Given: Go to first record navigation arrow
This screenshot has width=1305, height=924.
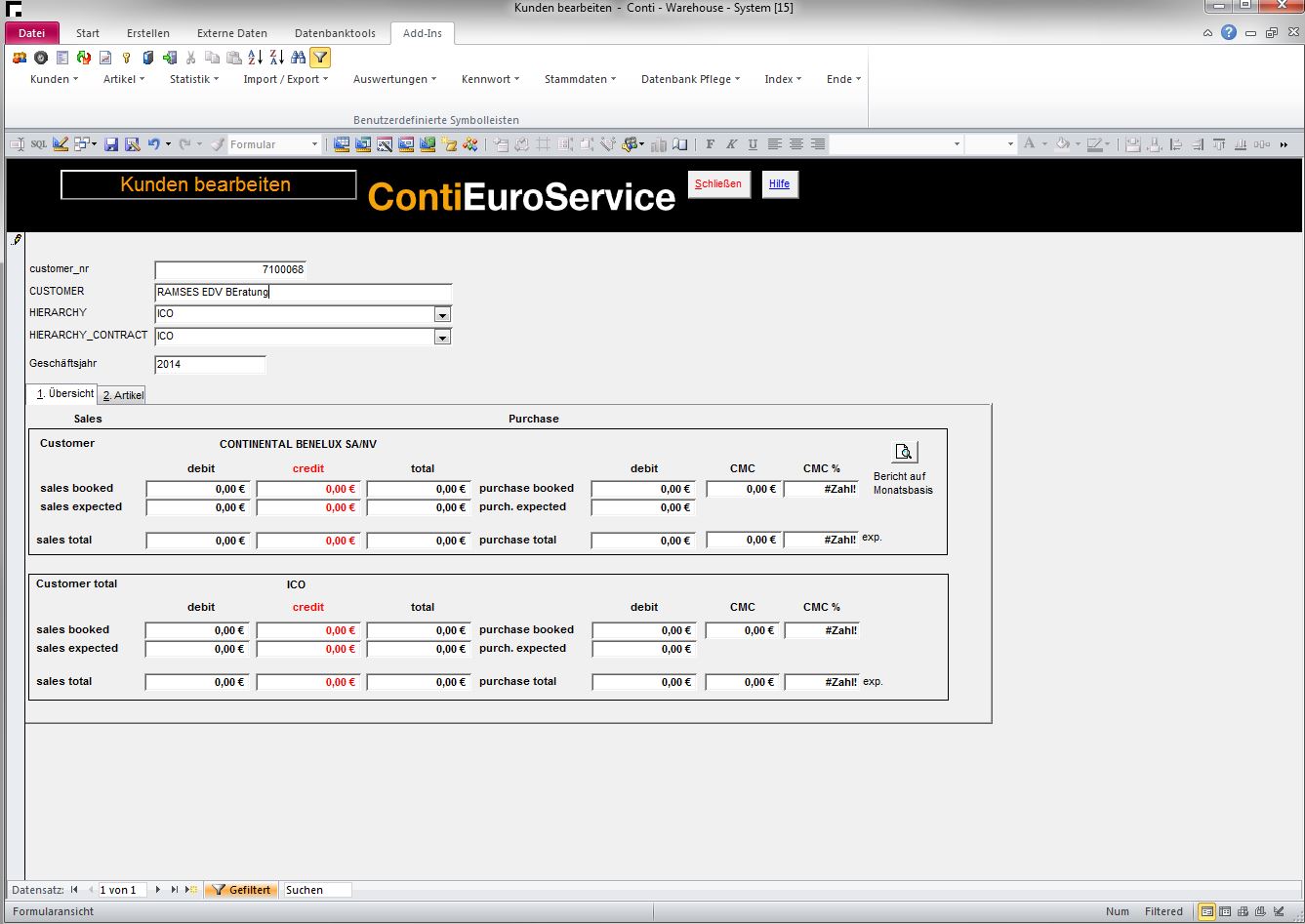Looking at the screenshot, I should 74,890.
